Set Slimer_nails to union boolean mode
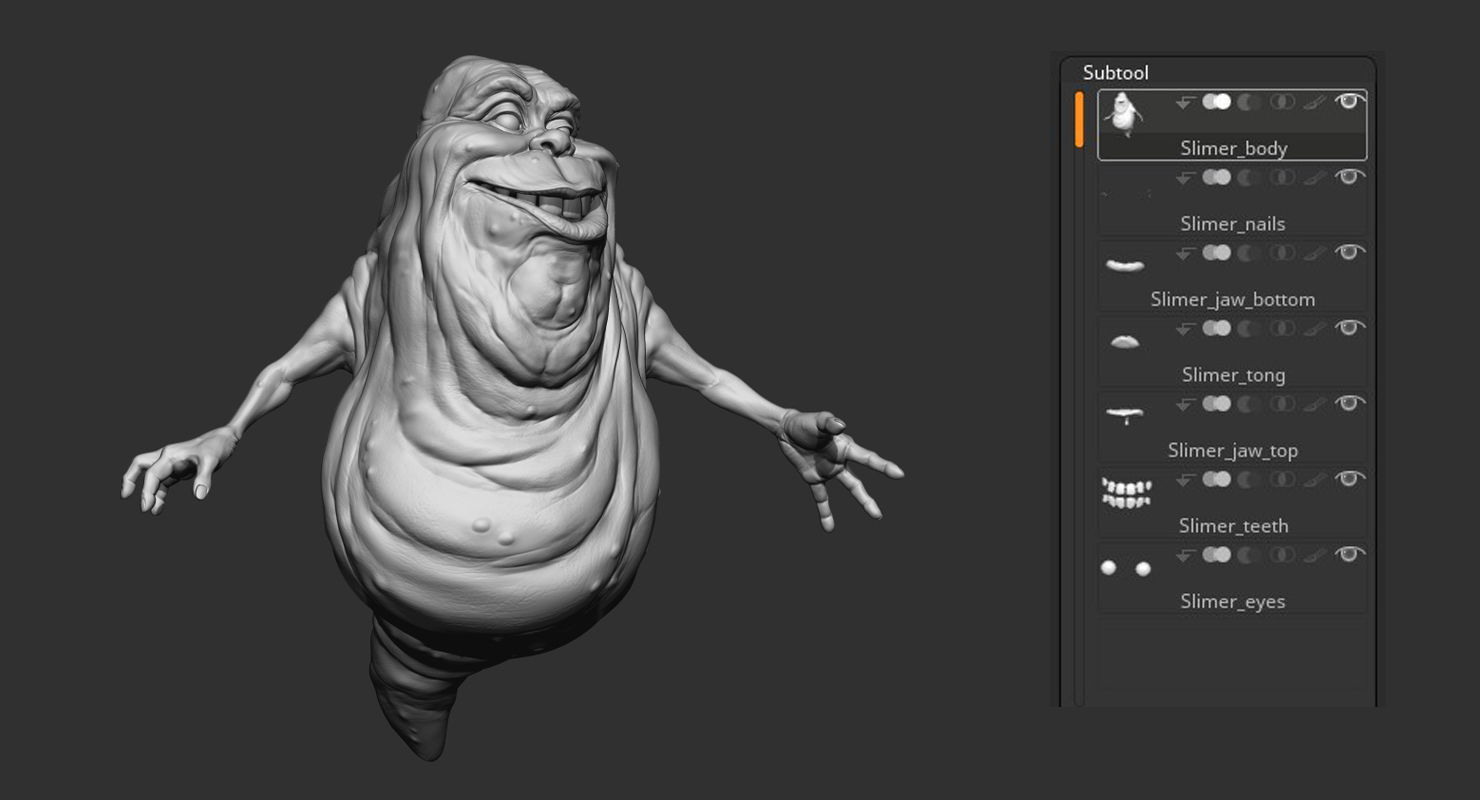Image resolution: width=1480 pixels, height=800 pixels. point(1216,178)
